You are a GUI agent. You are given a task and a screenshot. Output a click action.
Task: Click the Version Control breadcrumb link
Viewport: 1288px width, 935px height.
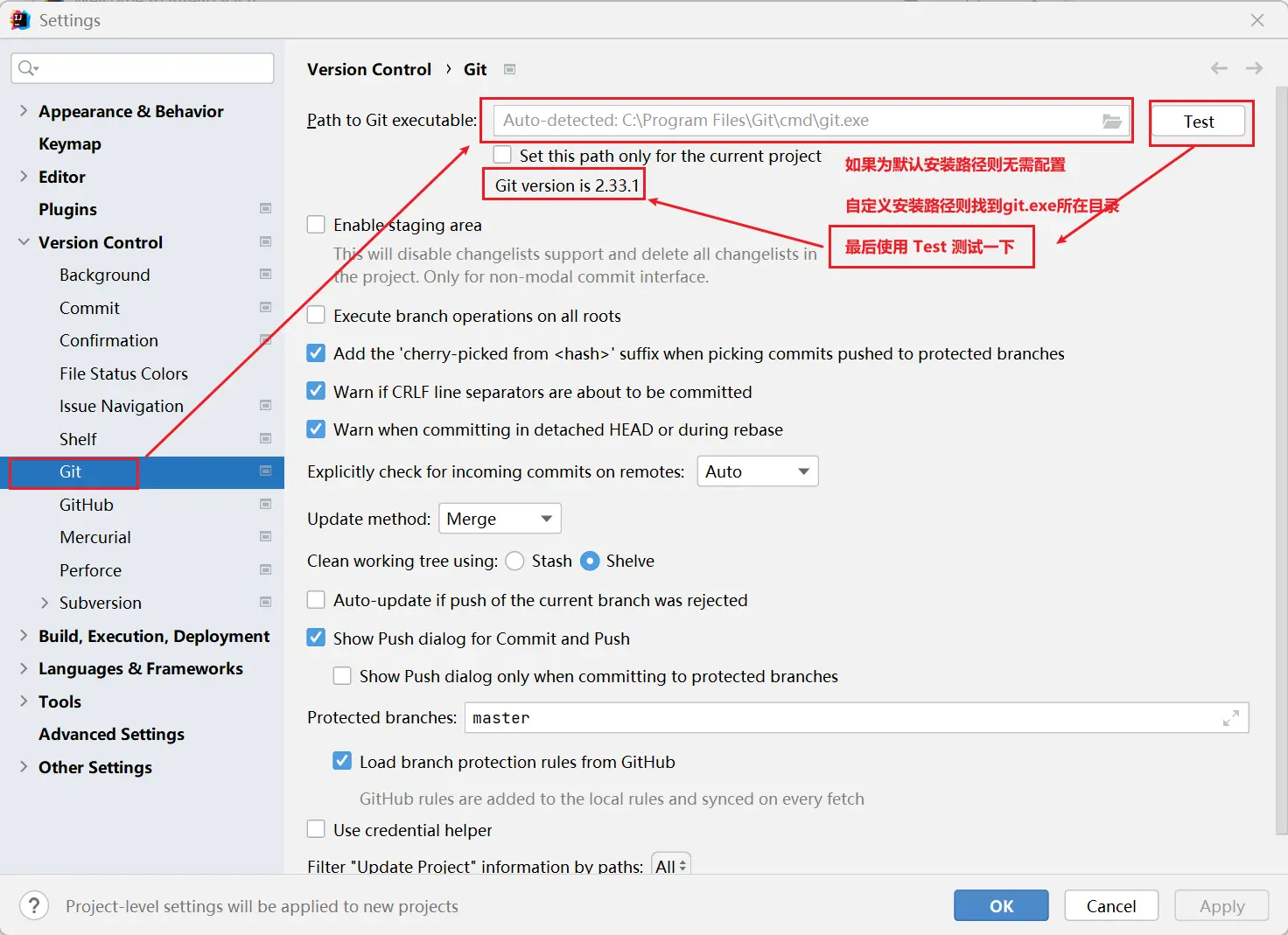tap(369, 69)
